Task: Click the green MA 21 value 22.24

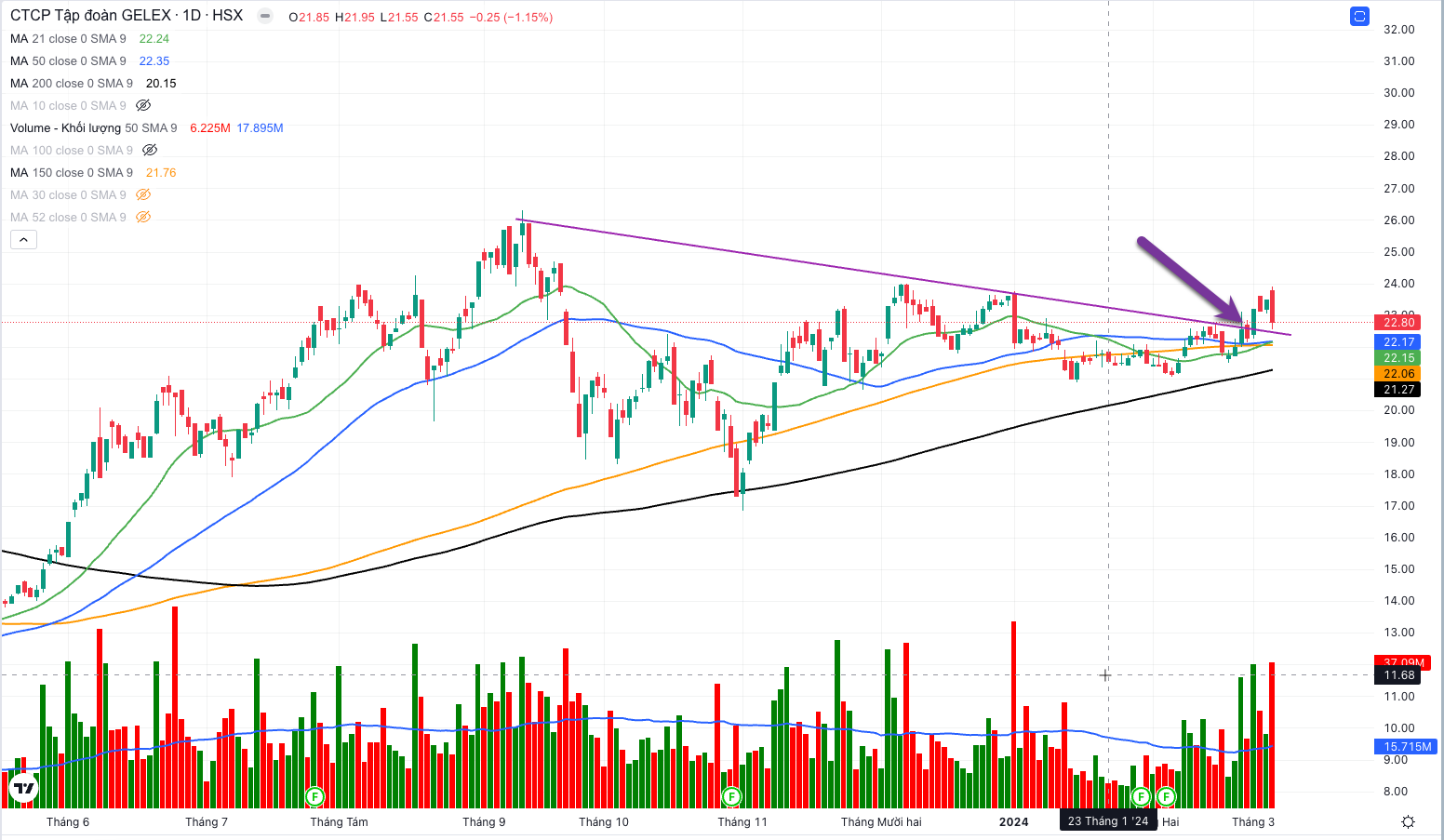Action: click(154, 38)
